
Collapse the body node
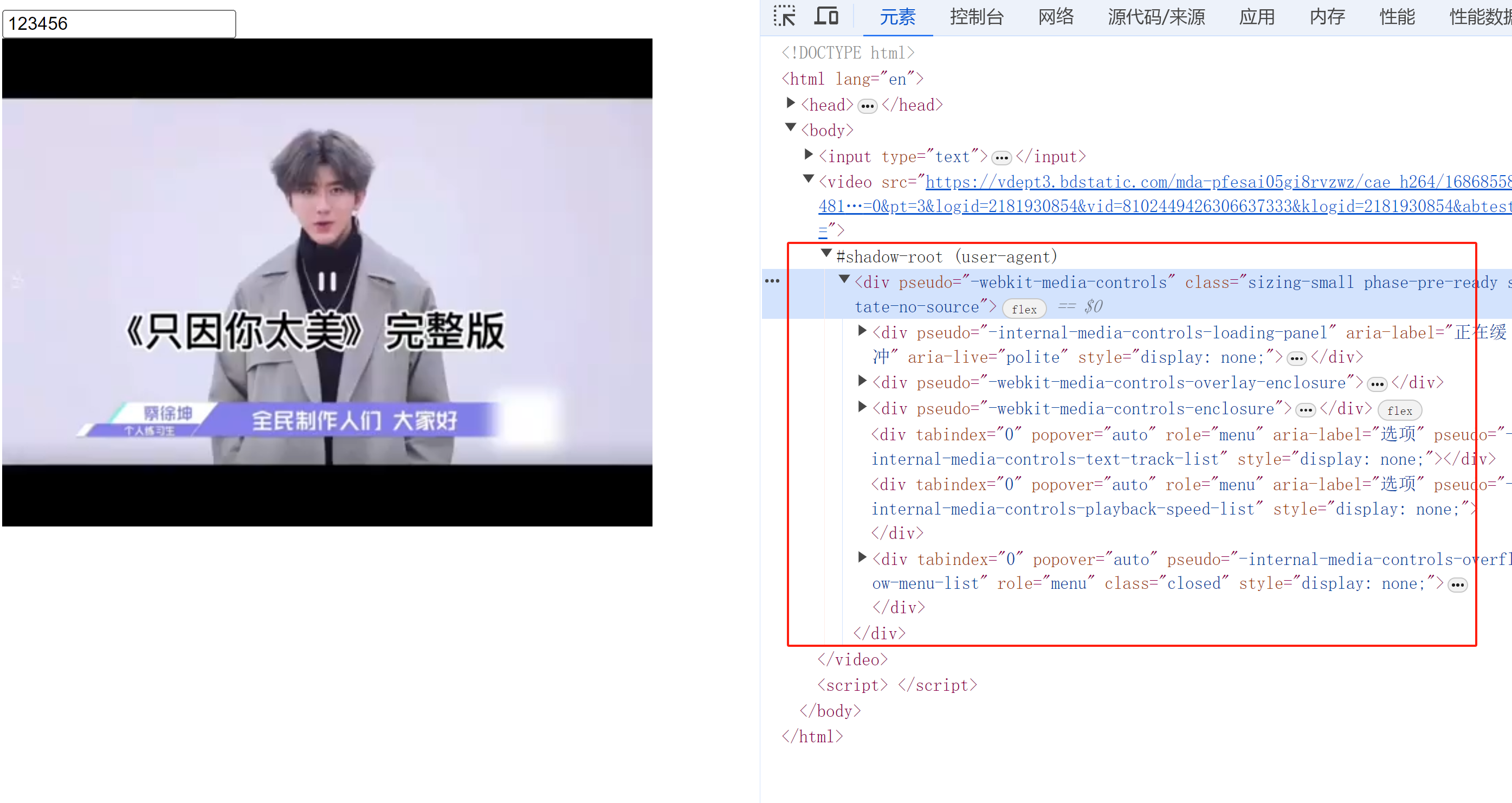(x=791, y=127)
